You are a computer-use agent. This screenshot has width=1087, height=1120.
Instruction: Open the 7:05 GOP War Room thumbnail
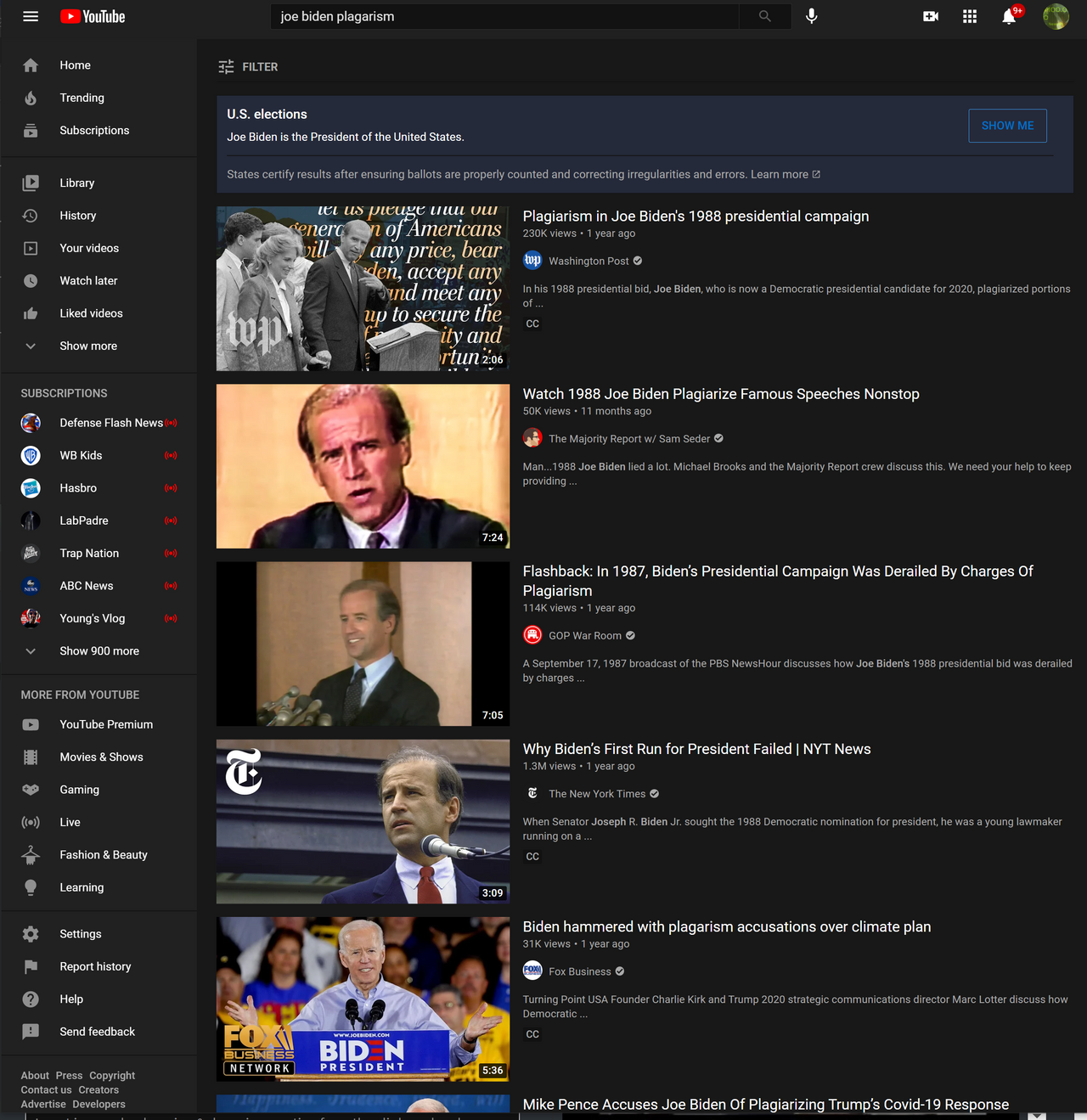pos(363,644)
